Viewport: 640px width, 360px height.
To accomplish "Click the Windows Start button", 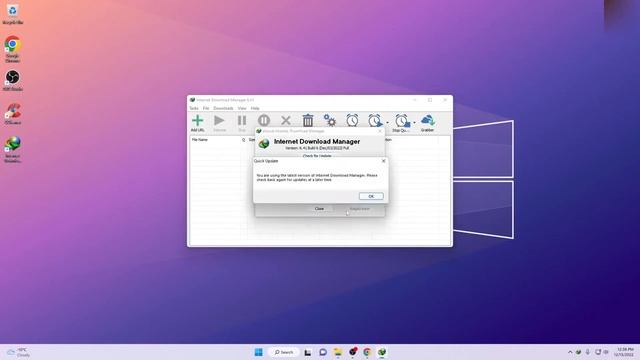I will click(x=259, y=352).
